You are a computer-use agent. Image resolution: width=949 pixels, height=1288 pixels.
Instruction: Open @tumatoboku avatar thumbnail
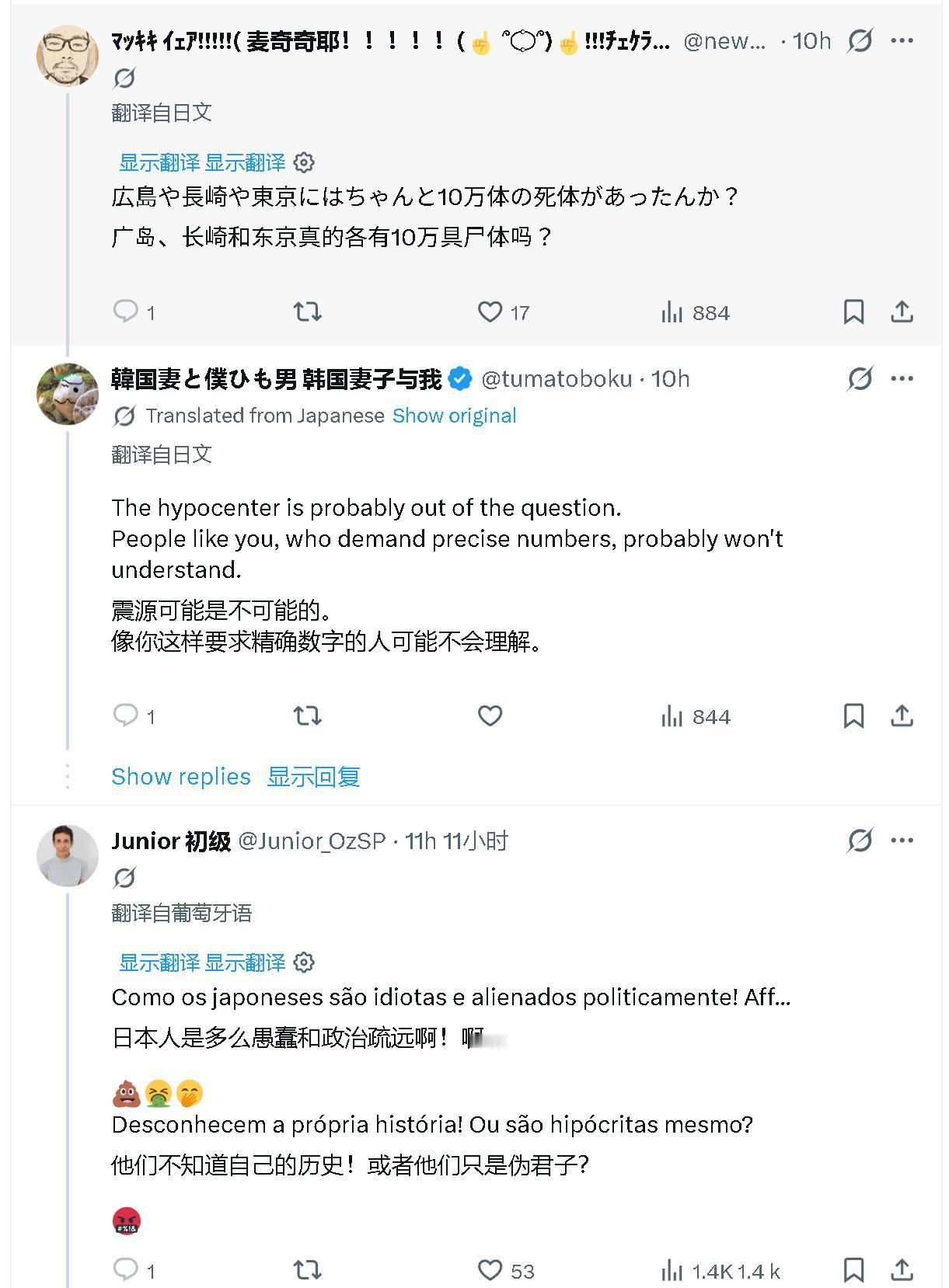coord(68,394)
